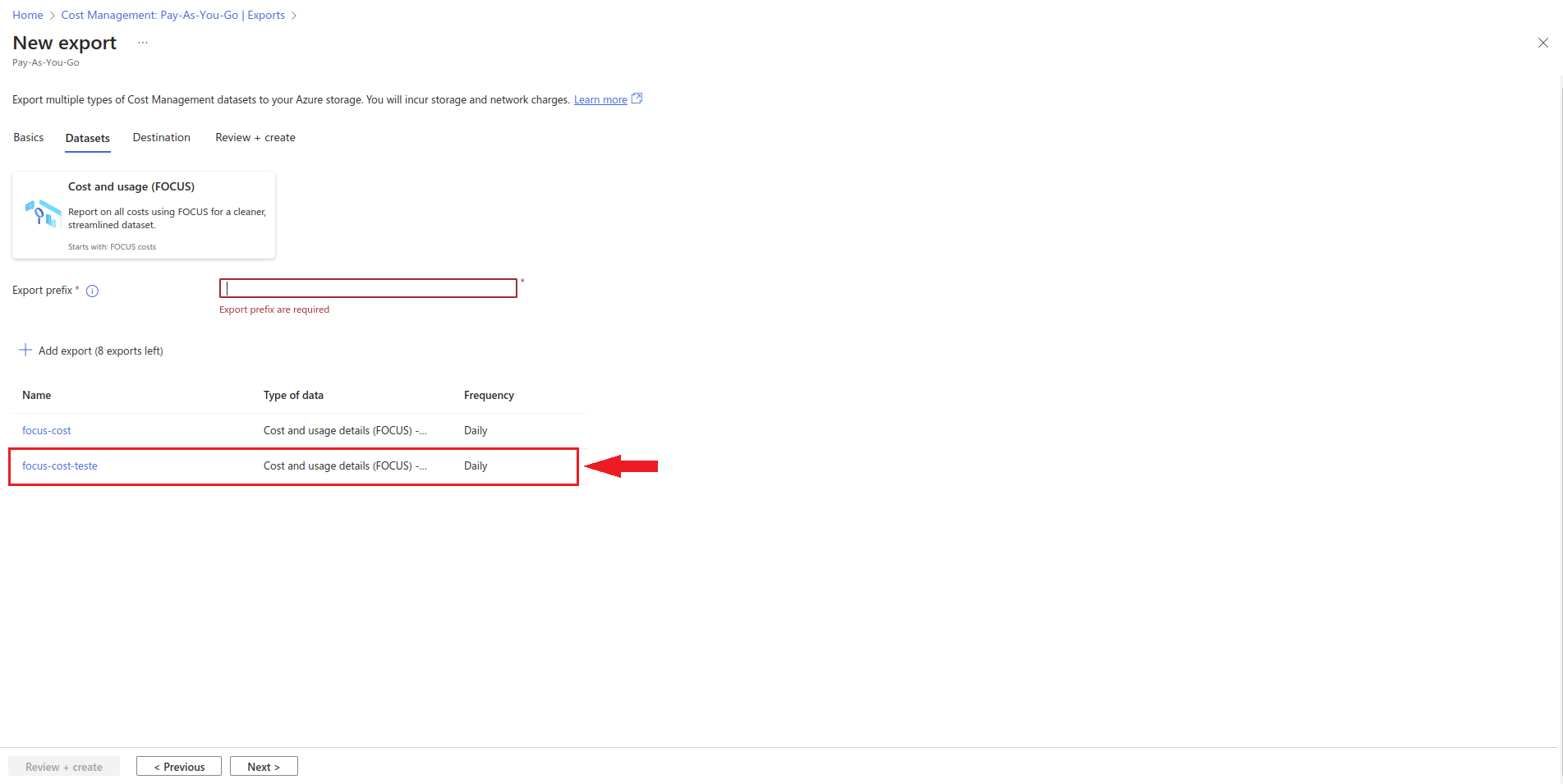
Task: Click the Cost and usage FOCUS dataset icon
Action: coord(43,214)
